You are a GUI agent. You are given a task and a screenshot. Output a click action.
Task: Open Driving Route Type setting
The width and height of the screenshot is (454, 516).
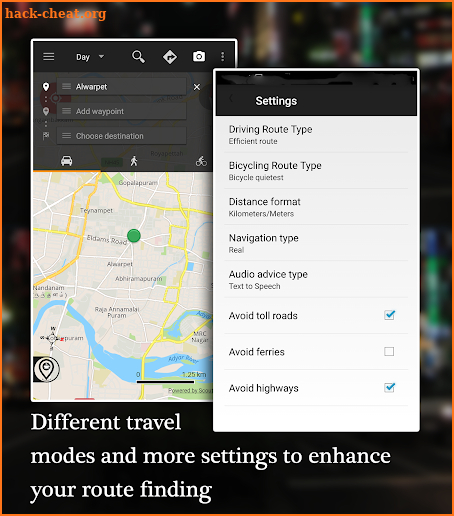(x=316, y=135)
